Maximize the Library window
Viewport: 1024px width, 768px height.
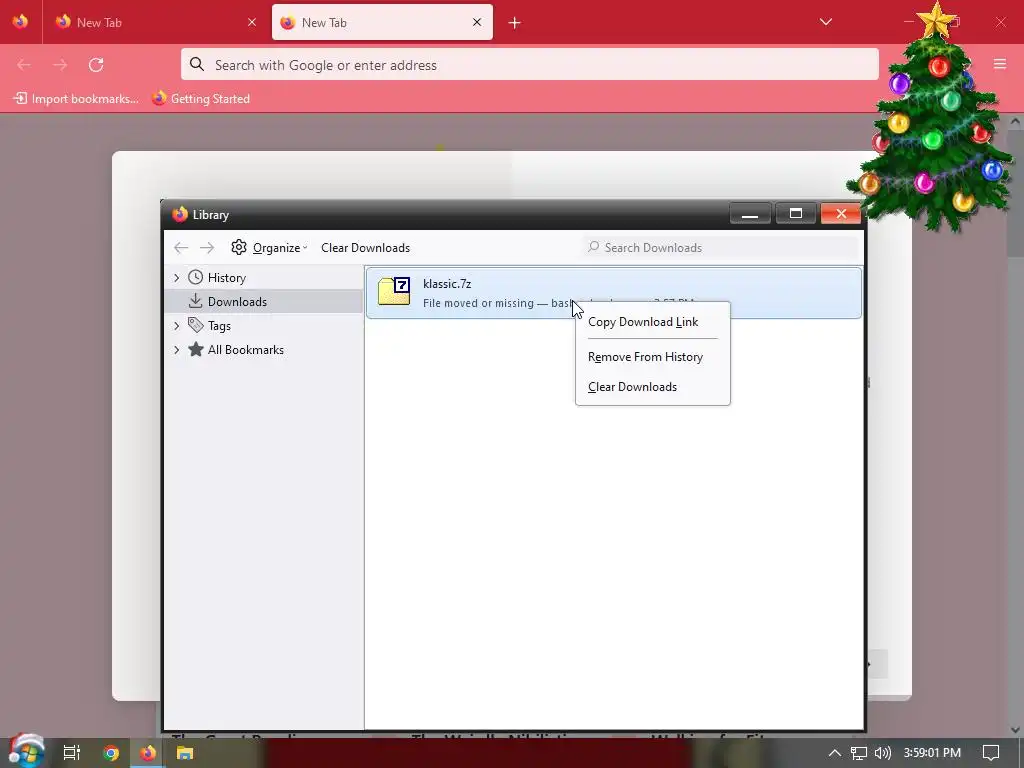coord(795,214)
